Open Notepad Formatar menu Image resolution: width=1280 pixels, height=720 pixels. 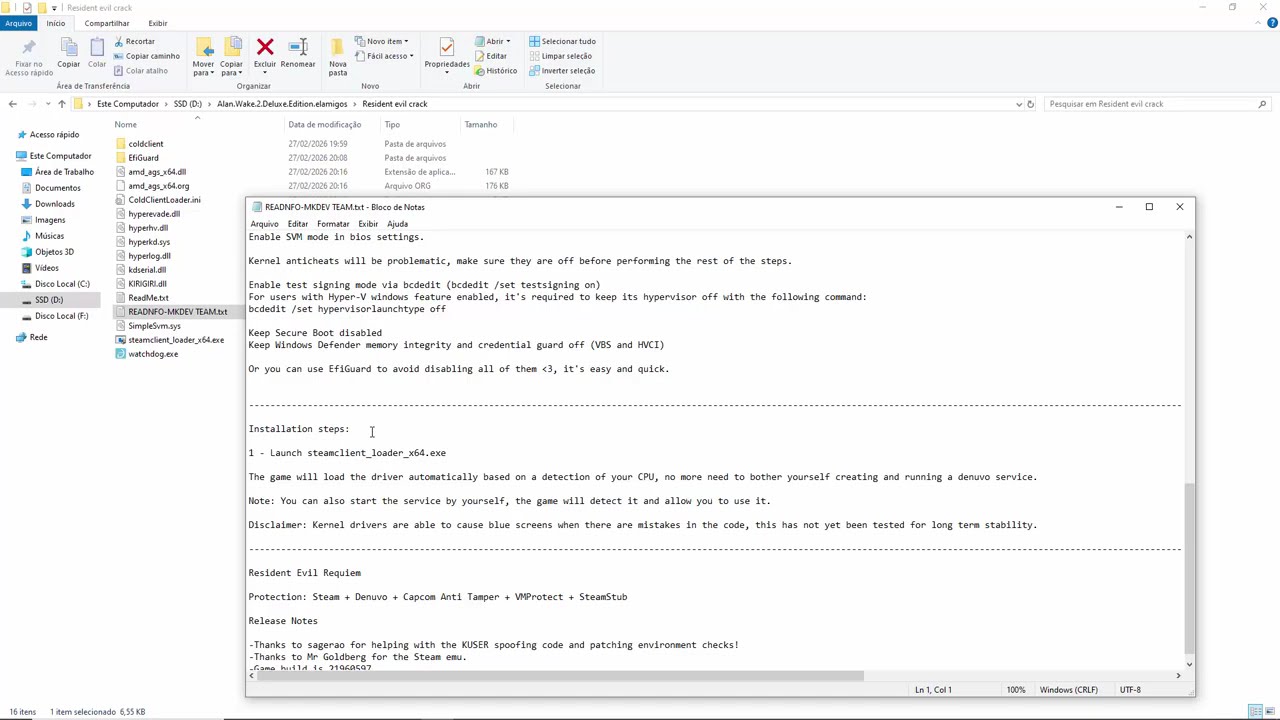(x=333, y=224)
